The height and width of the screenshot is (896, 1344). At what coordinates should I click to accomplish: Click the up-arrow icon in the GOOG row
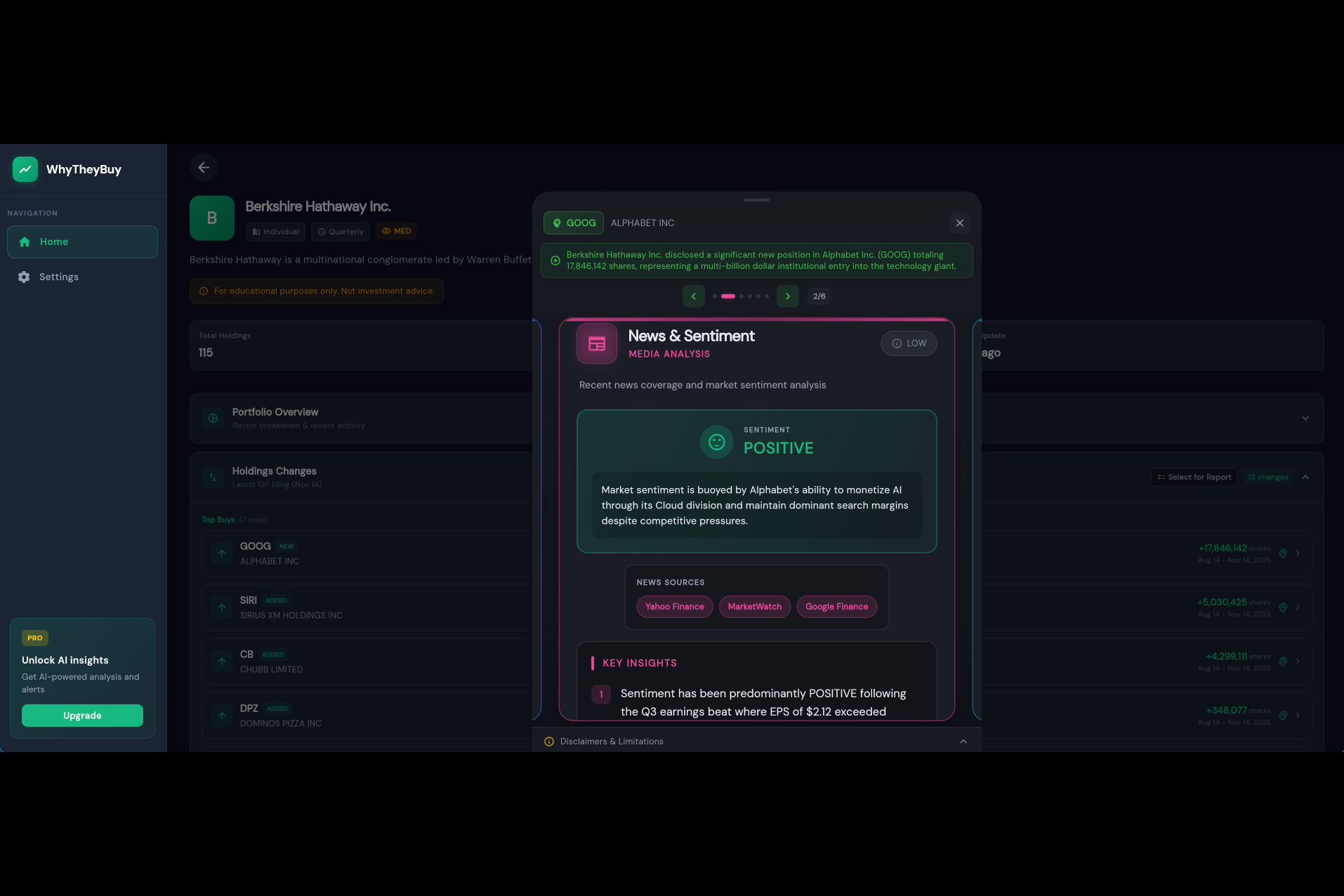pos(222,553)
